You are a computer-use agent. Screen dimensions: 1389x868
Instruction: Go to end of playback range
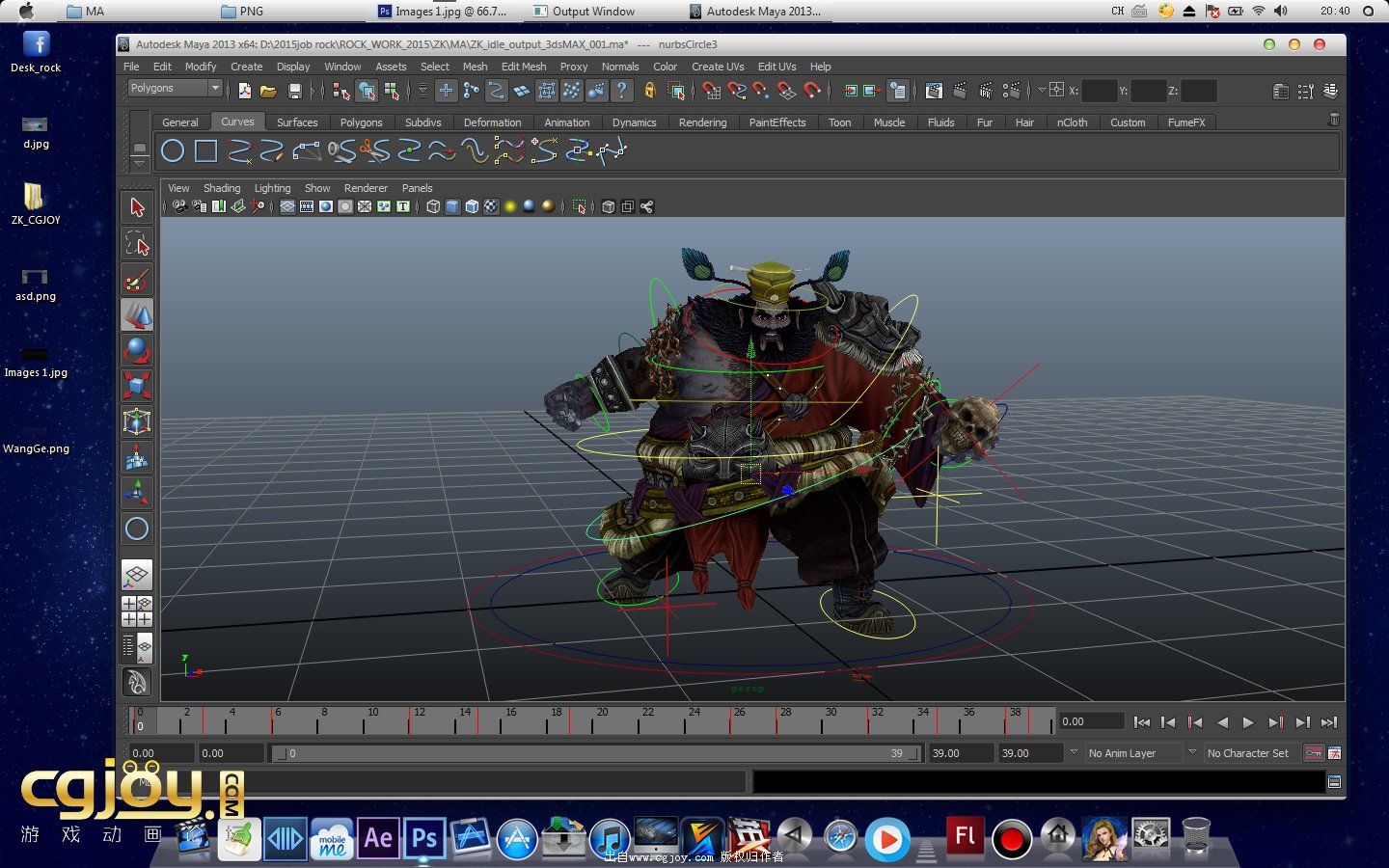click(x=1329, y=722)
